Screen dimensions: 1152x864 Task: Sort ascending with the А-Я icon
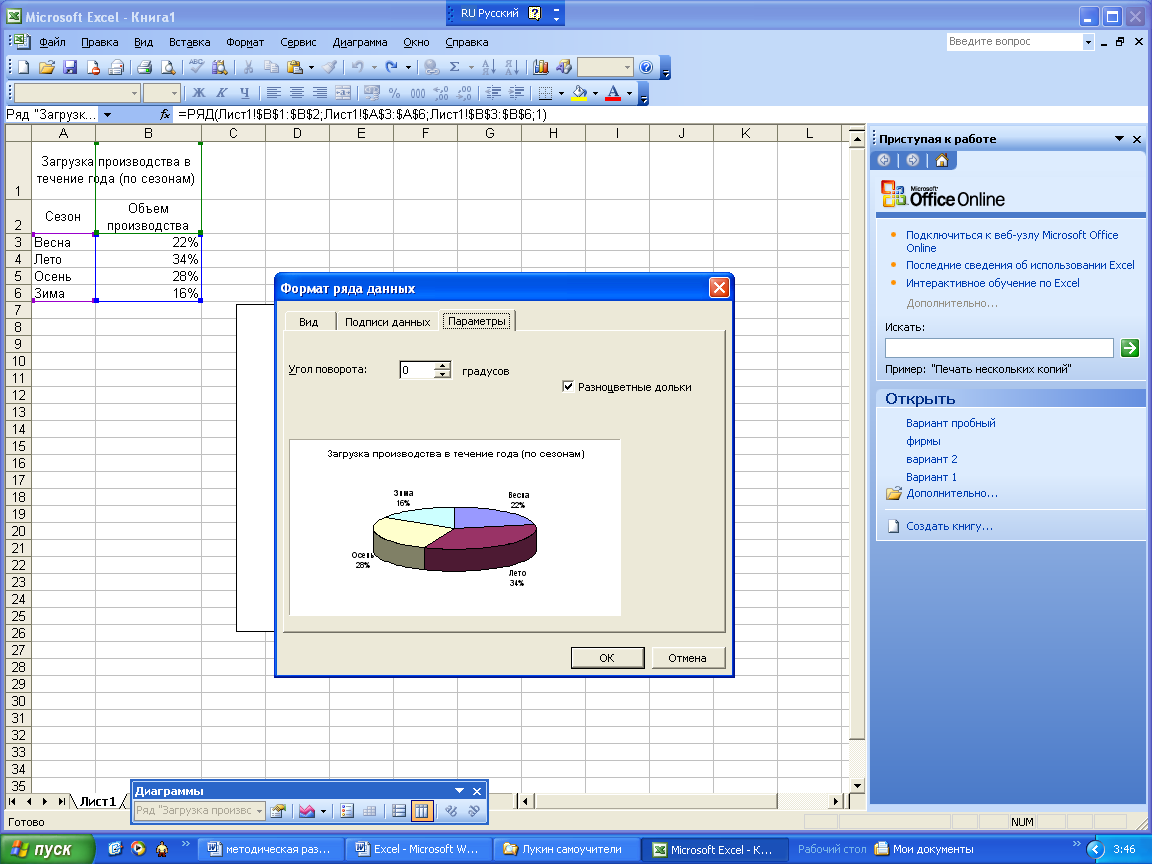click(489, 68)
